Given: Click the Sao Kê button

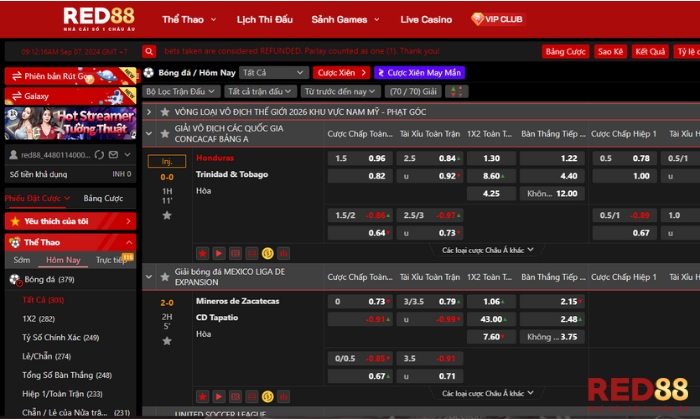Looking at the screenshot, I should click(x=610, y=52).
